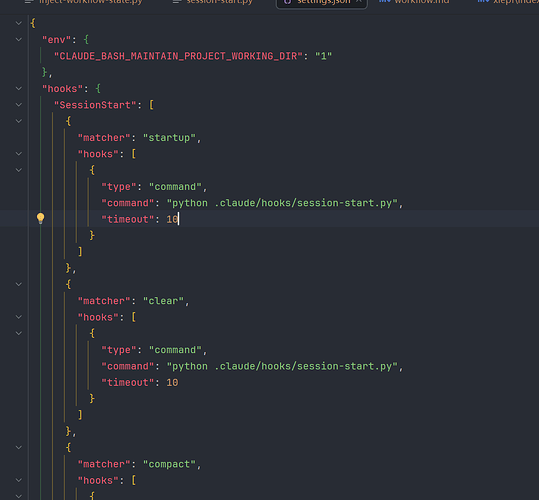This screenshot has height=500, width=539.
Task: Click session-start.py command string under startup matcher
Action: pos(282,203)
